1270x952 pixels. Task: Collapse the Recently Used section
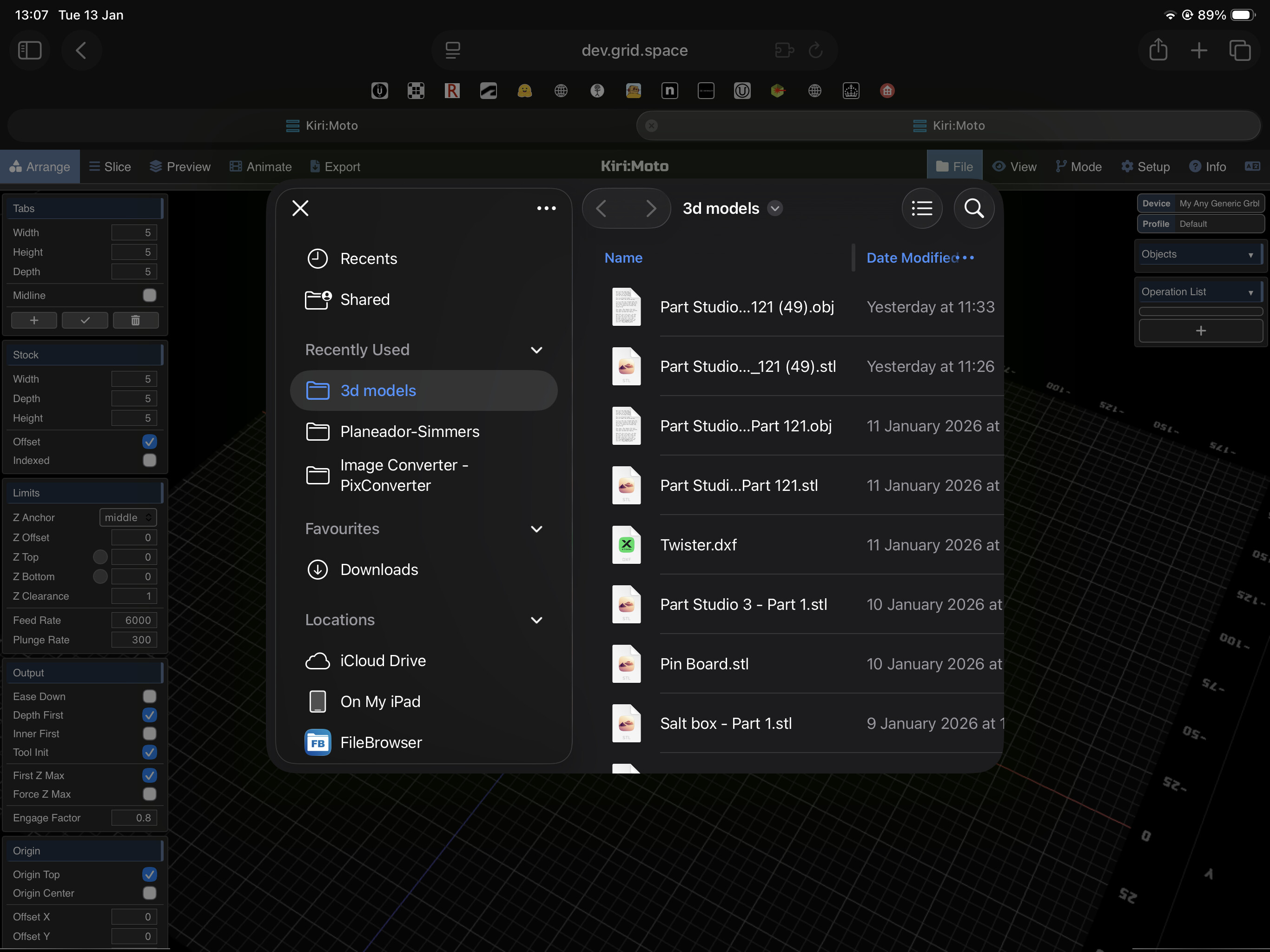[x=536, y=350]
